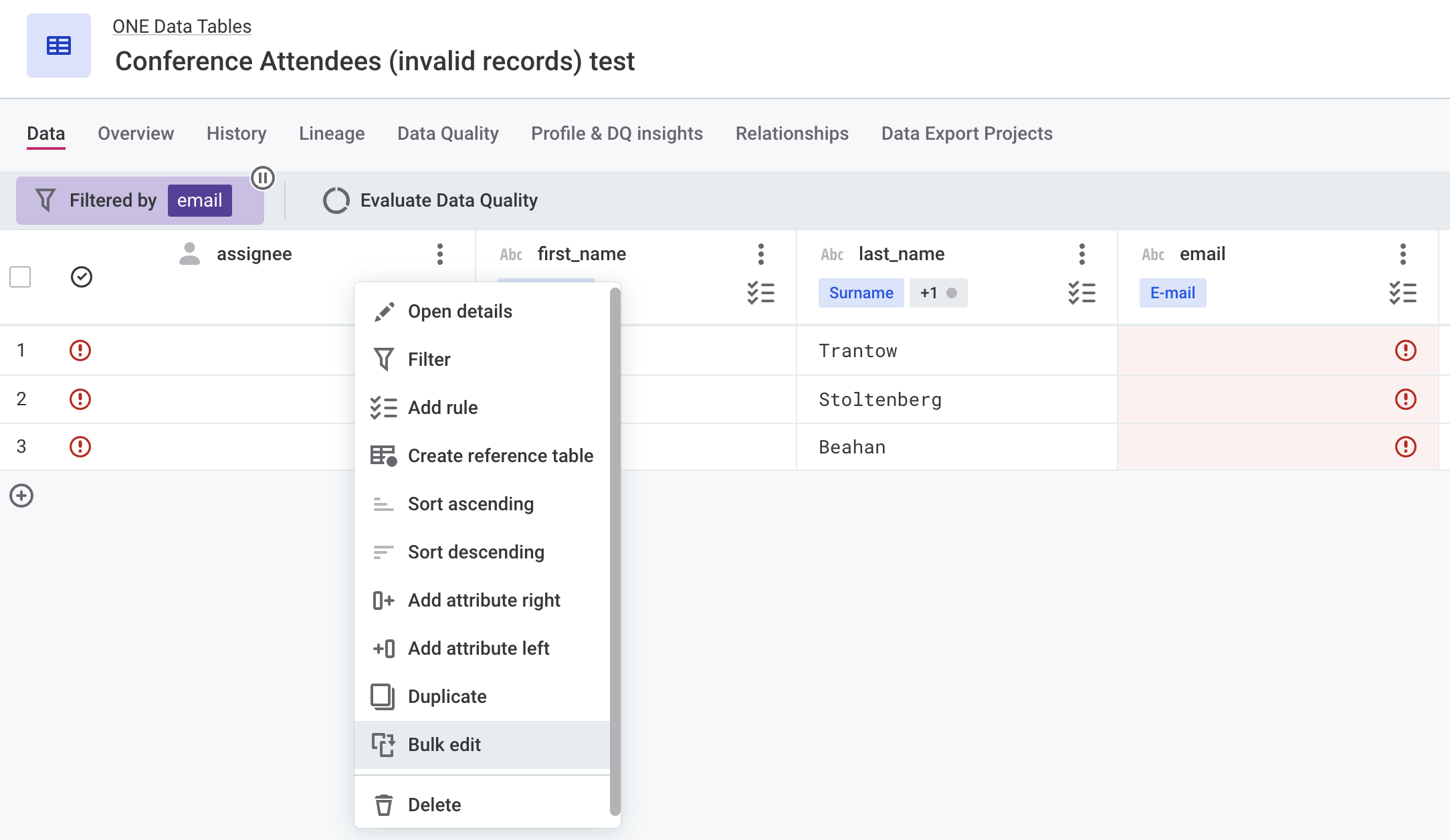The image size is (1450, 840).
Task: Click the Evaluate Data Quality button
Action: point(430,201)
